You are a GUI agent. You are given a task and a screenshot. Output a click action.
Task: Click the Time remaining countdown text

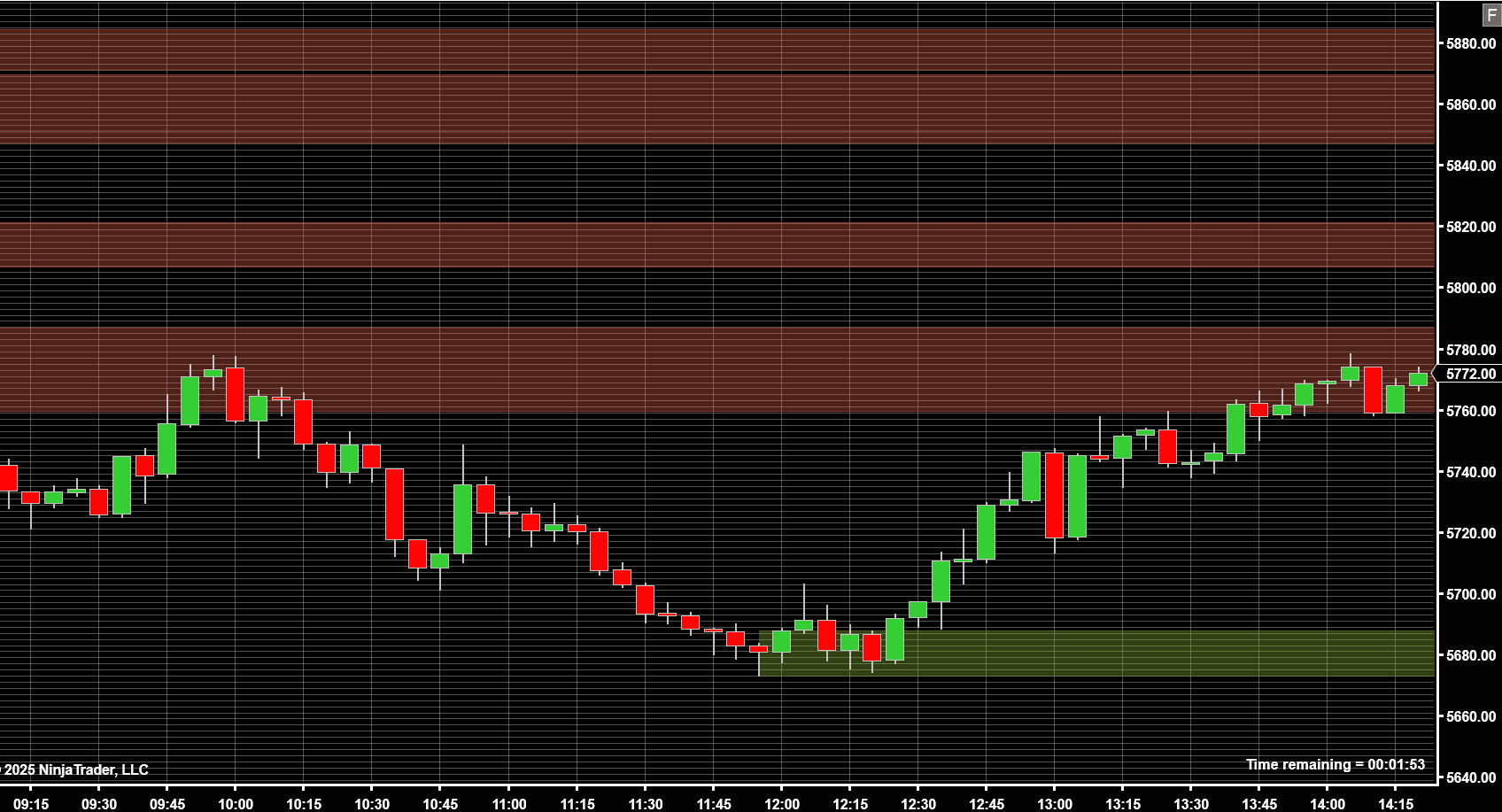pyautogui.click(x=1336, y=764)
